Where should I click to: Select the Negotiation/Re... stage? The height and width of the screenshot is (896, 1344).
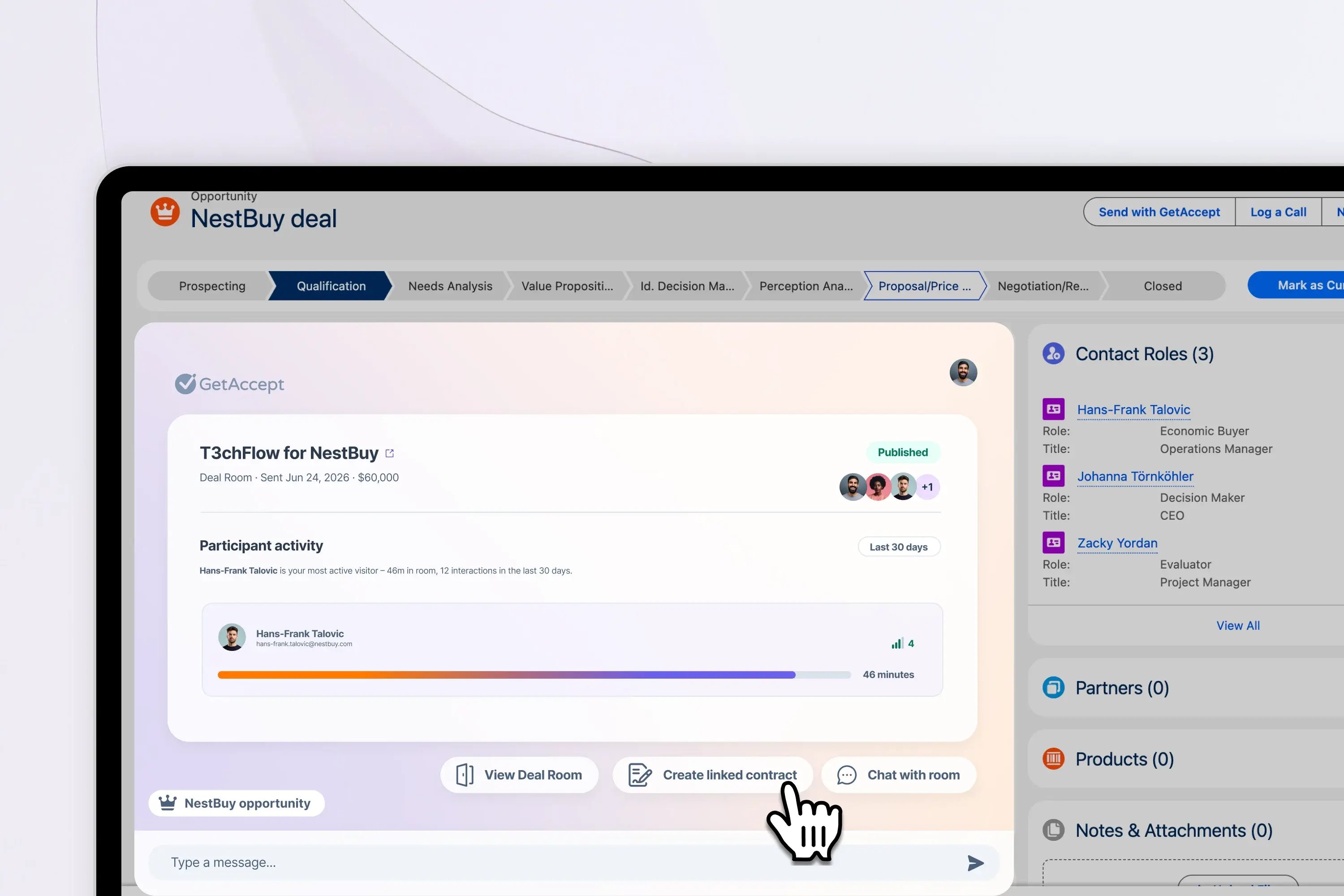[x=1043, y=286]
